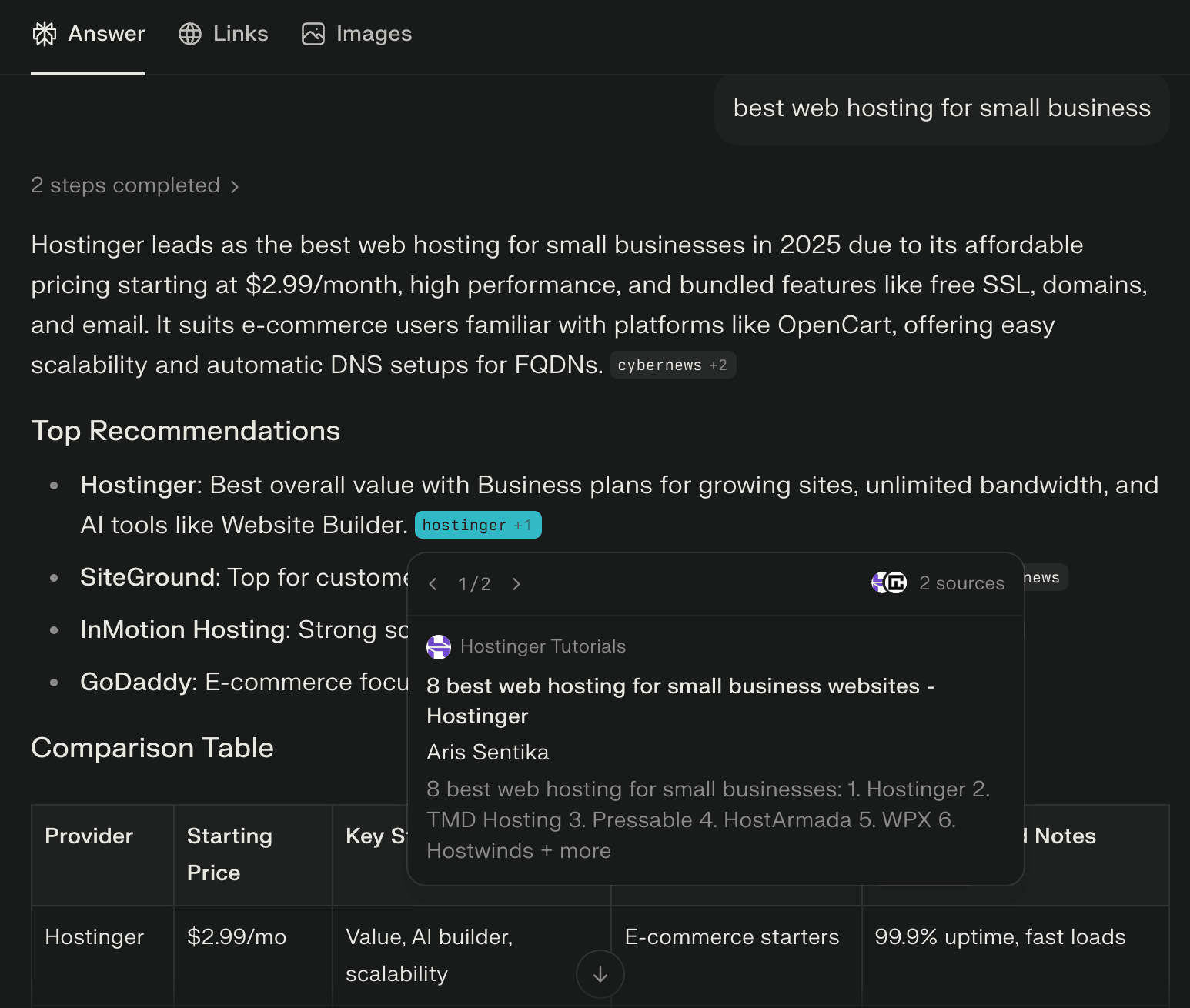Click the Hostinger Tutorials favicon in source card
1190x1008 pixels.
pos(439,646)
